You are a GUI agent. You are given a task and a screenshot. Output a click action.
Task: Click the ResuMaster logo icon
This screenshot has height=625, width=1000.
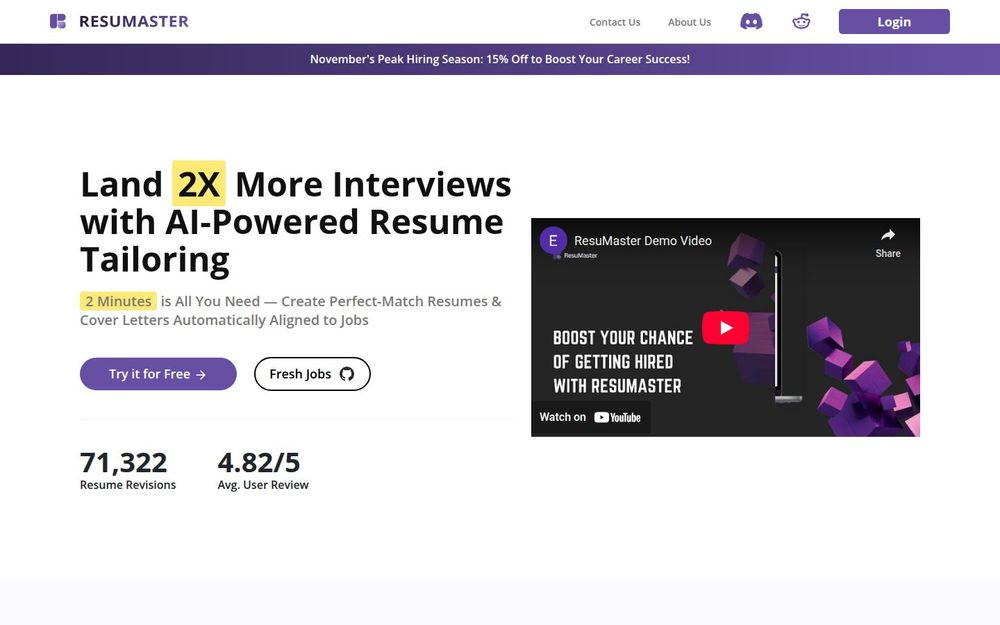point(58,22)
